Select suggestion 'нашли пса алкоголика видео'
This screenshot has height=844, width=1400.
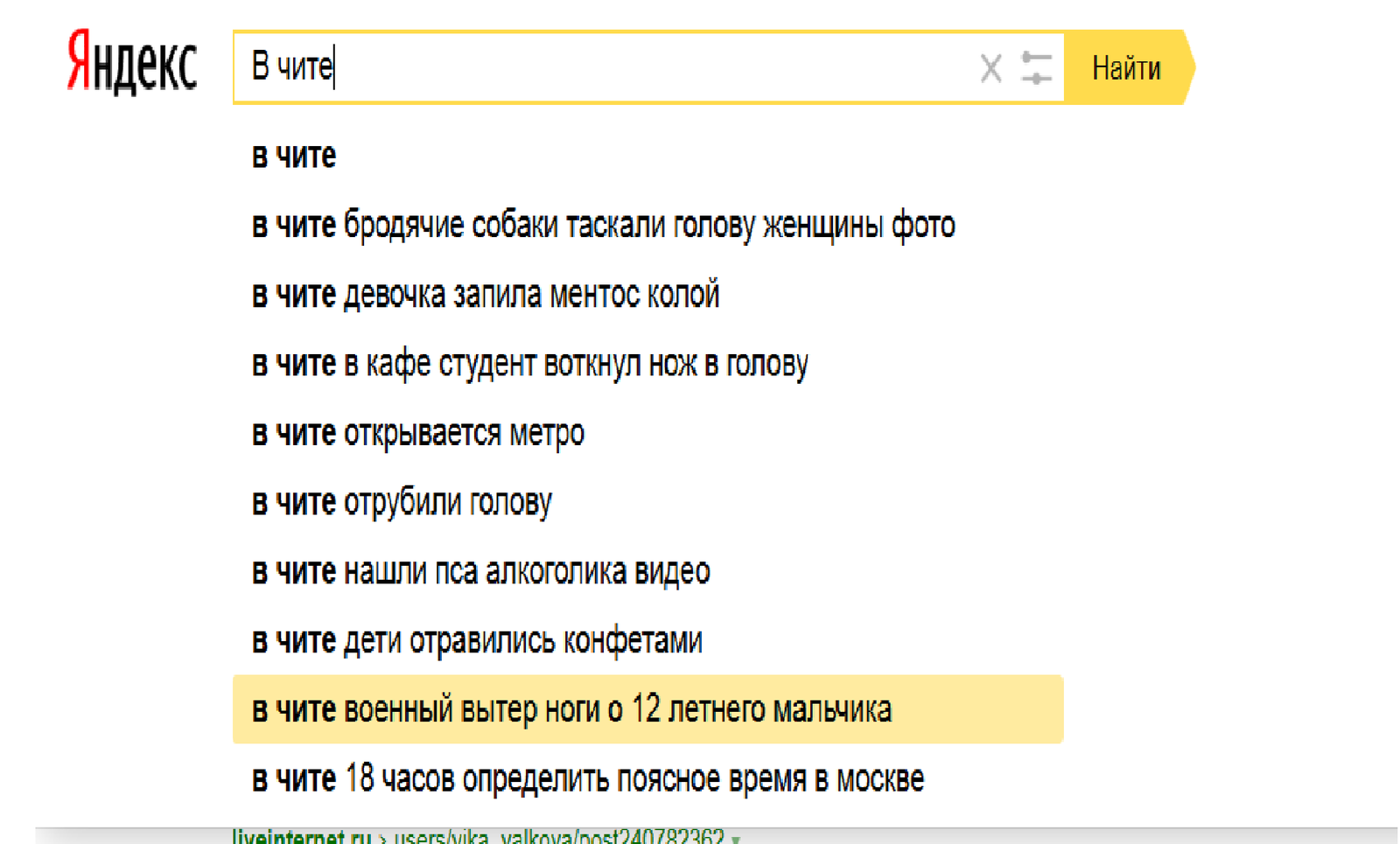point(480,571)
